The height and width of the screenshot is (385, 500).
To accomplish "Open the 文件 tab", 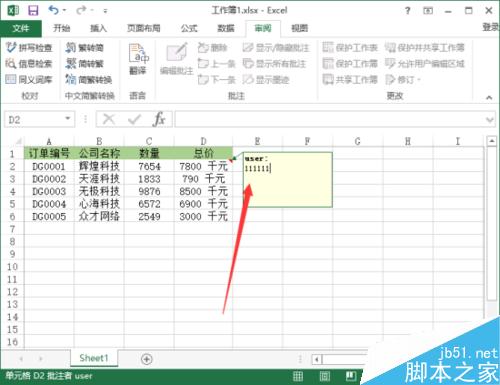I will pos(21,29).
